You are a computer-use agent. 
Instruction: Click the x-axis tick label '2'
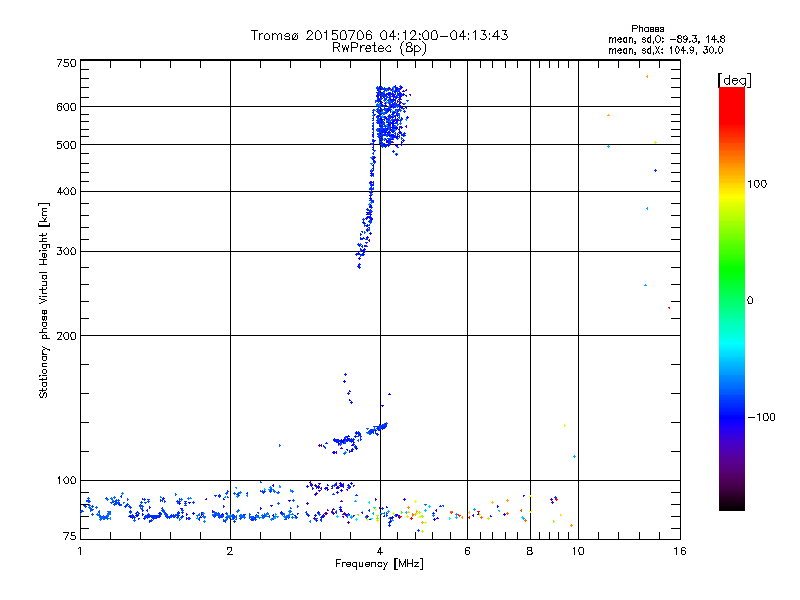(230, 551)
